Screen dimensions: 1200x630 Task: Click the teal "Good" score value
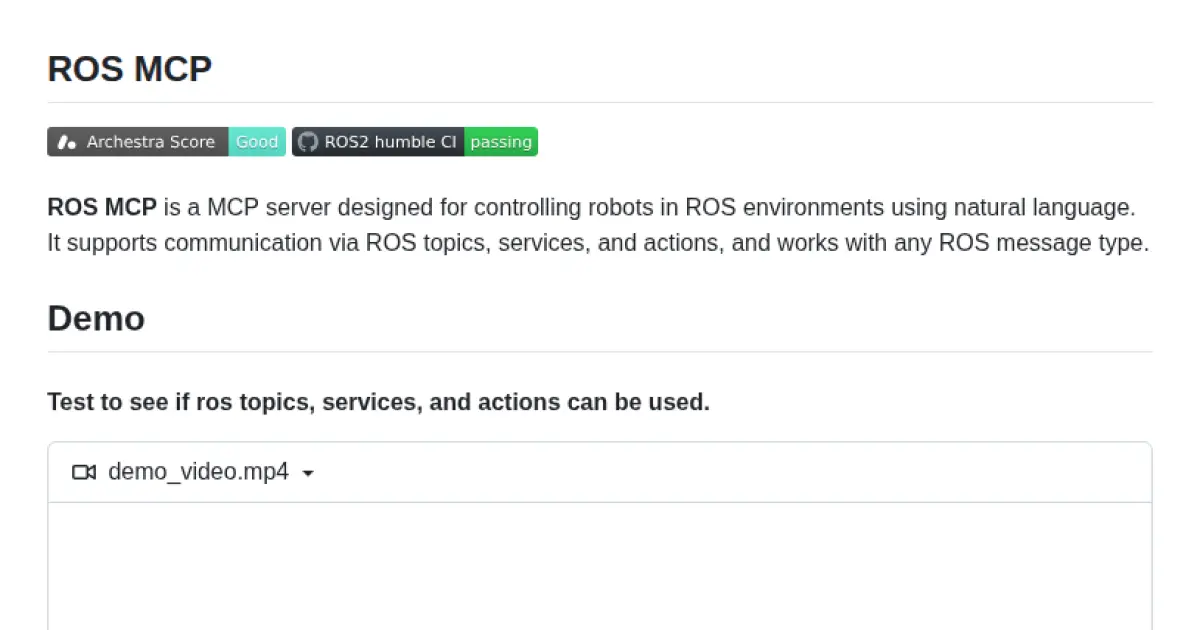[x=257, y=142]
